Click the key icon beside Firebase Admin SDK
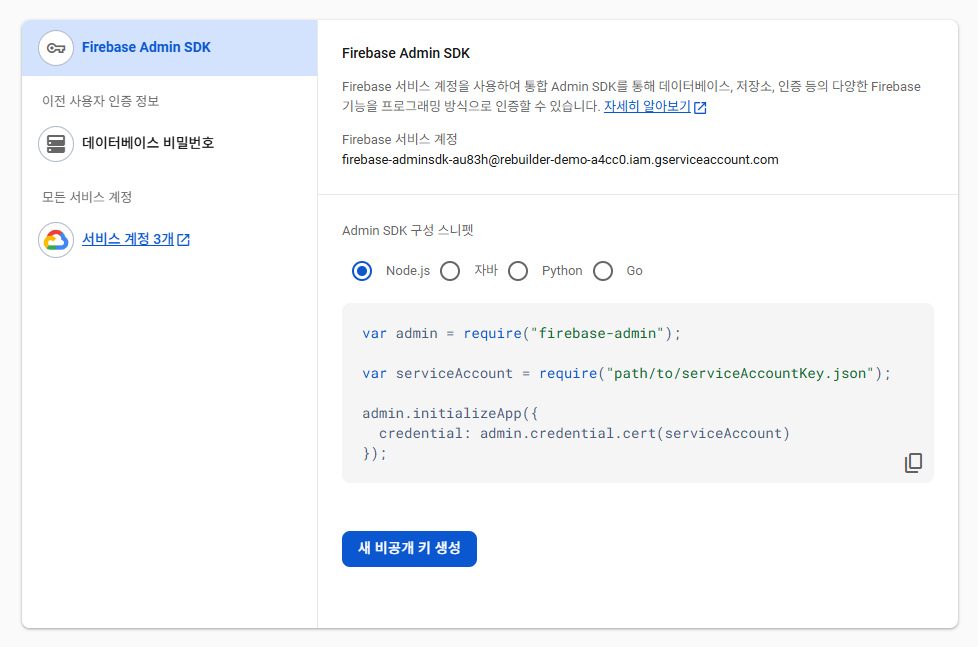Viewport: 978px width, 647px height. pos(56,48)
